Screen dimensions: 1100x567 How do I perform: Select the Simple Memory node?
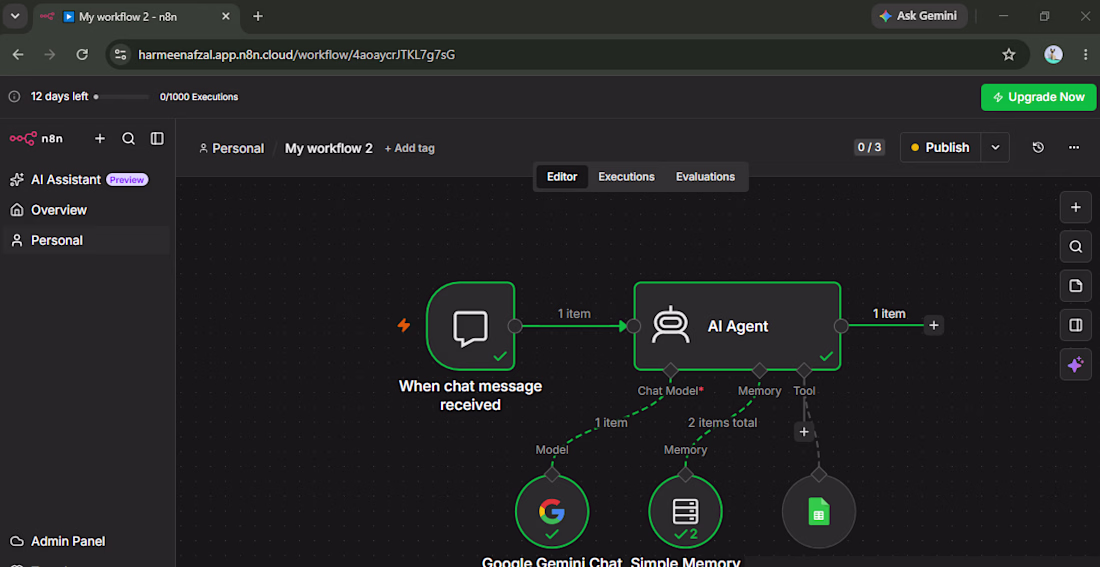coord(685,511)
